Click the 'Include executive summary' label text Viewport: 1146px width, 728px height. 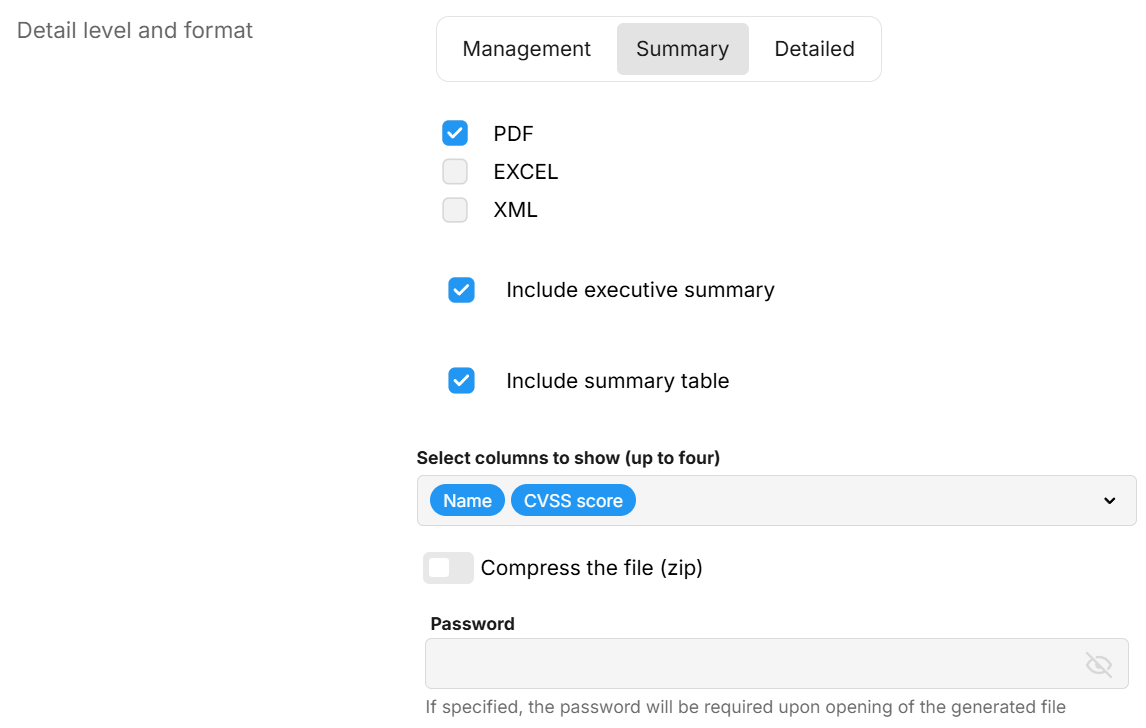tap(640, 290)
